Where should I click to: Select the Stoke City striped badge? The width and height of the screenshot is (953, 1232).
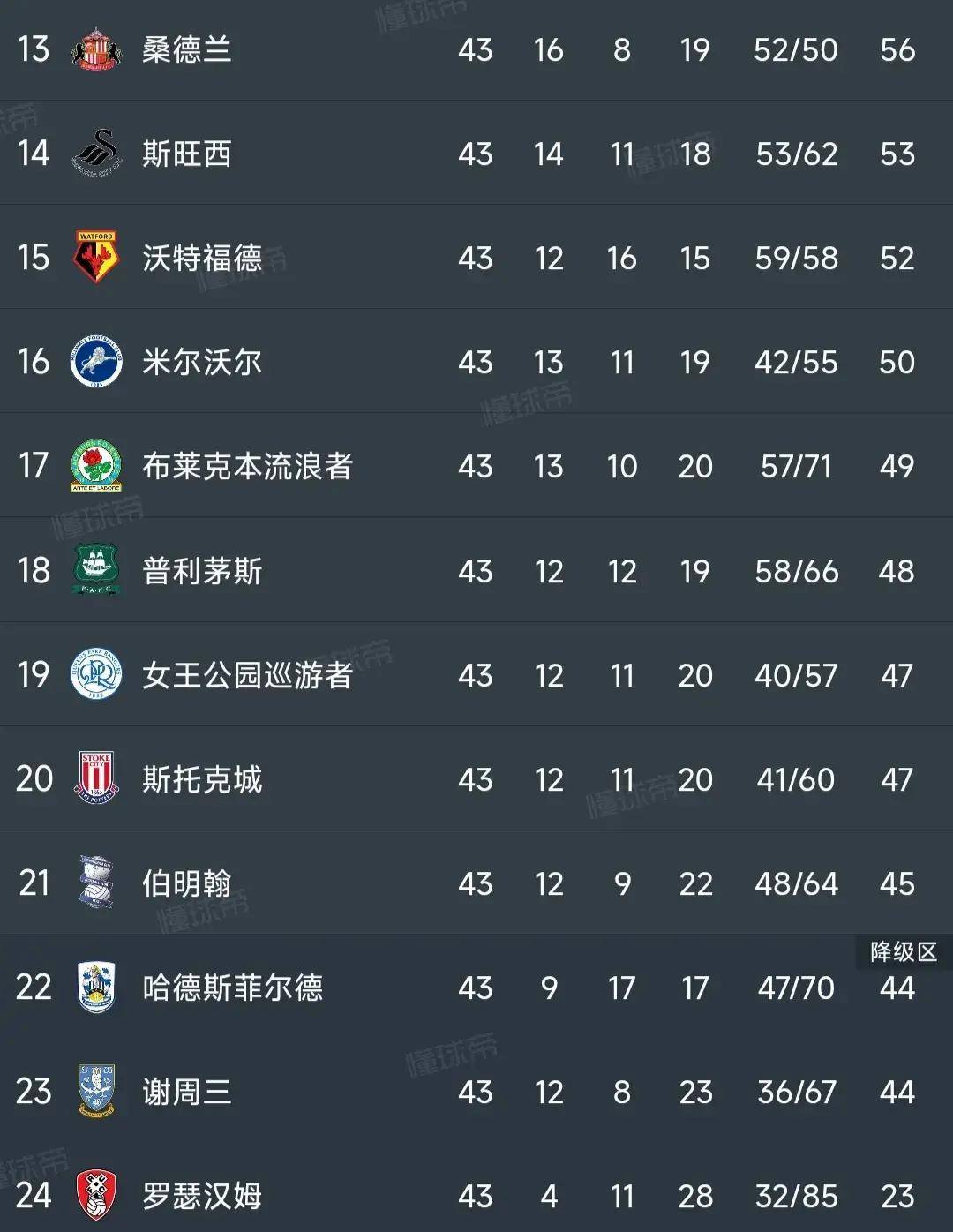click(x=95, y=778)
